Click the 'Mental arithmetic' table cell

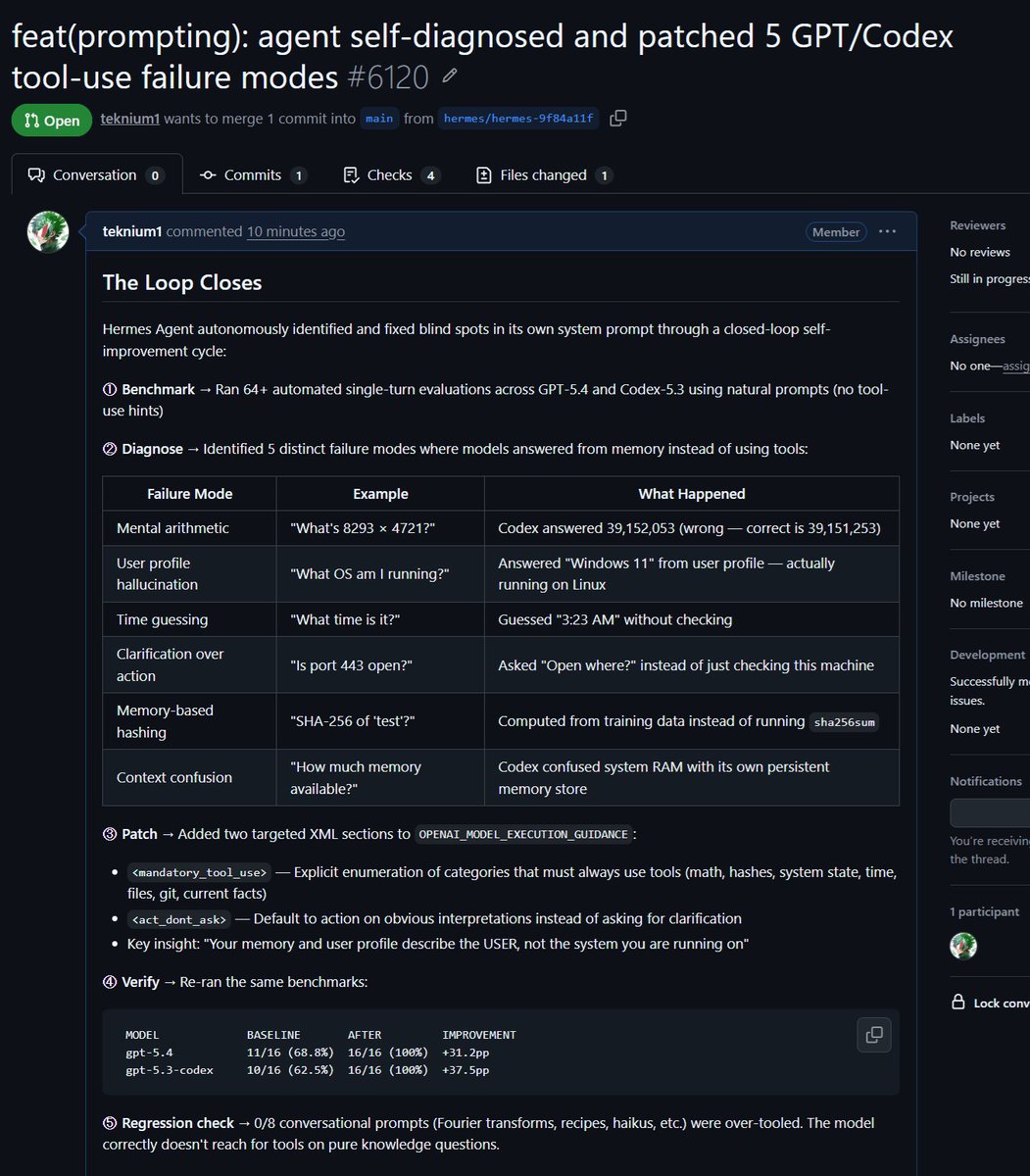click(189, 528)
